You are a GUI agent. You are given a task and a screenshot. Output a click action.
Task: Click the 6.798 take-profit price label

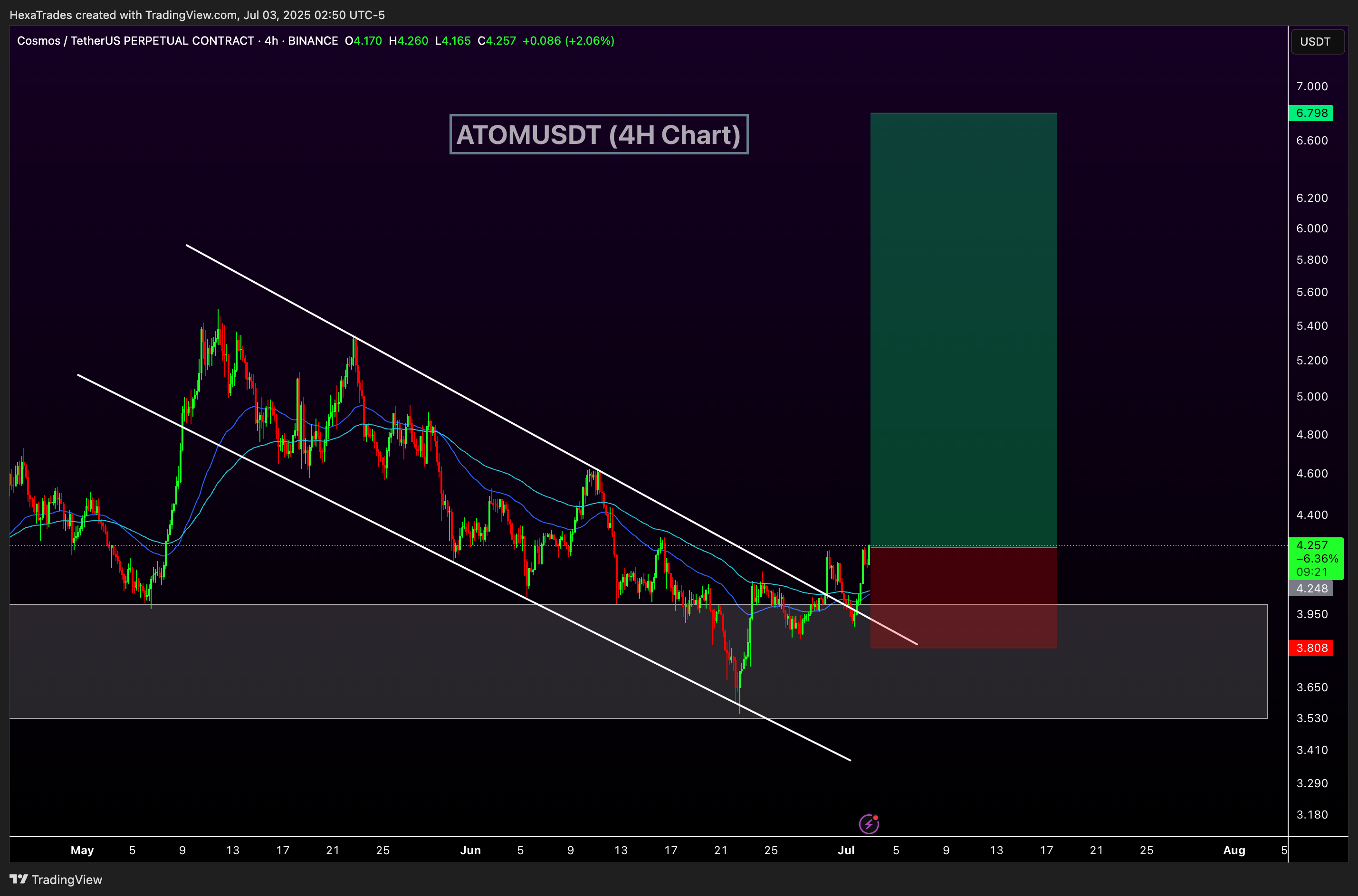pyautogui.click(x=1310, y=113)
